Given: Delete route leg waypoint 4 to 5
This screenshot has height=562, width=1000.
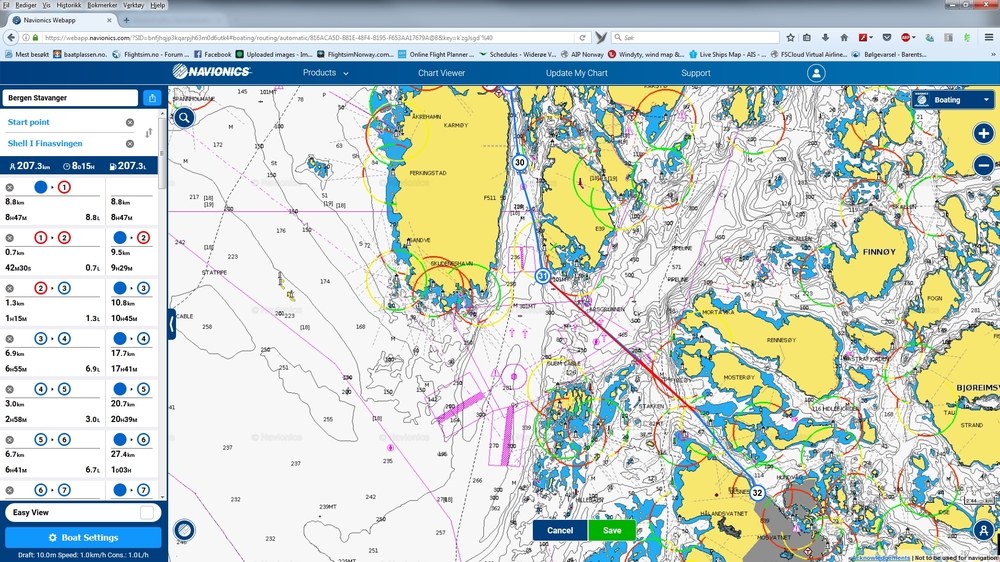Looking at the screenshot, I should pos(10,389).
